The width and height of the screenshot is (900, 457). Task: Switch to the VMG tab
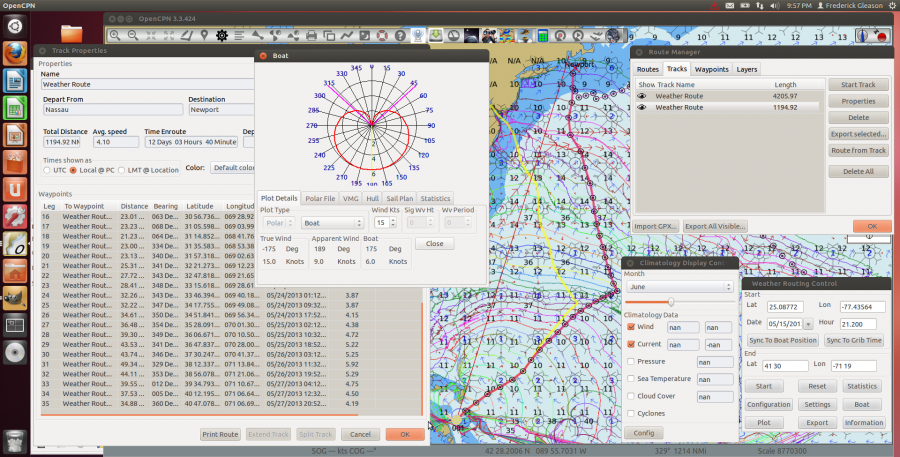[x=350, y=198]
